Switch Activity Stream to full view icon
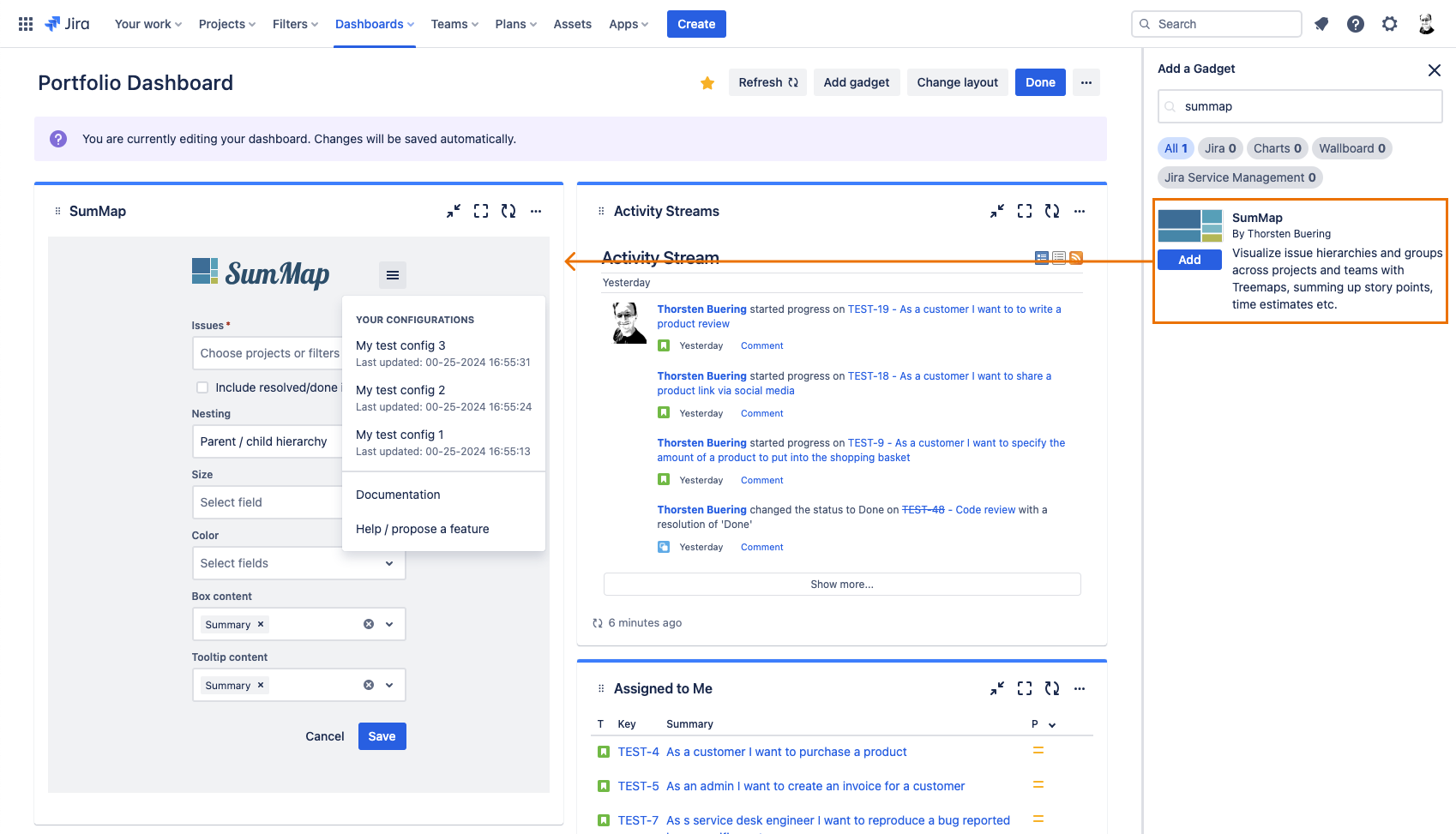Image resolution: width=1456 pixels, height=834 pixels. (x=1042, y=258)
